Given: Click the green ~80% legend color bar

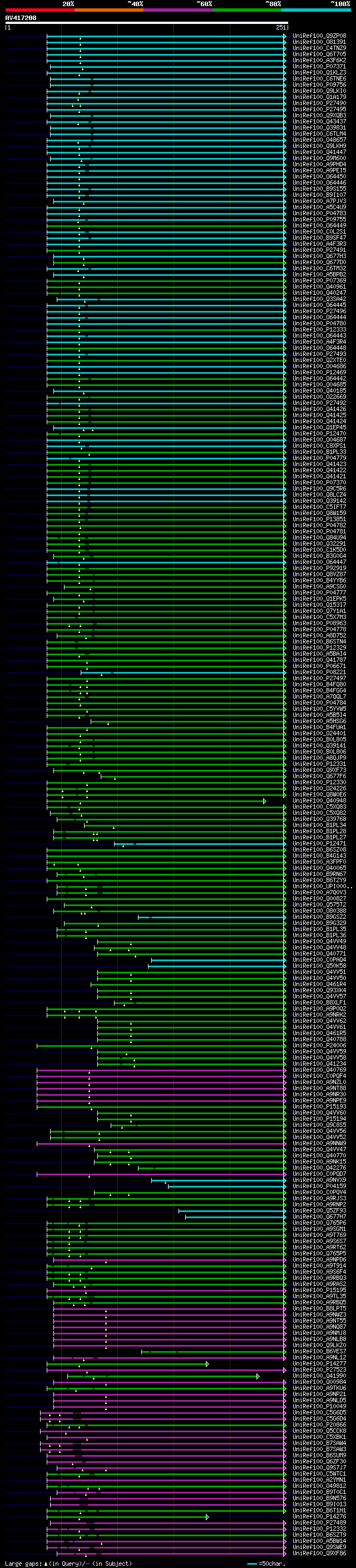Looking at the screenshot, I should (247, 10).
